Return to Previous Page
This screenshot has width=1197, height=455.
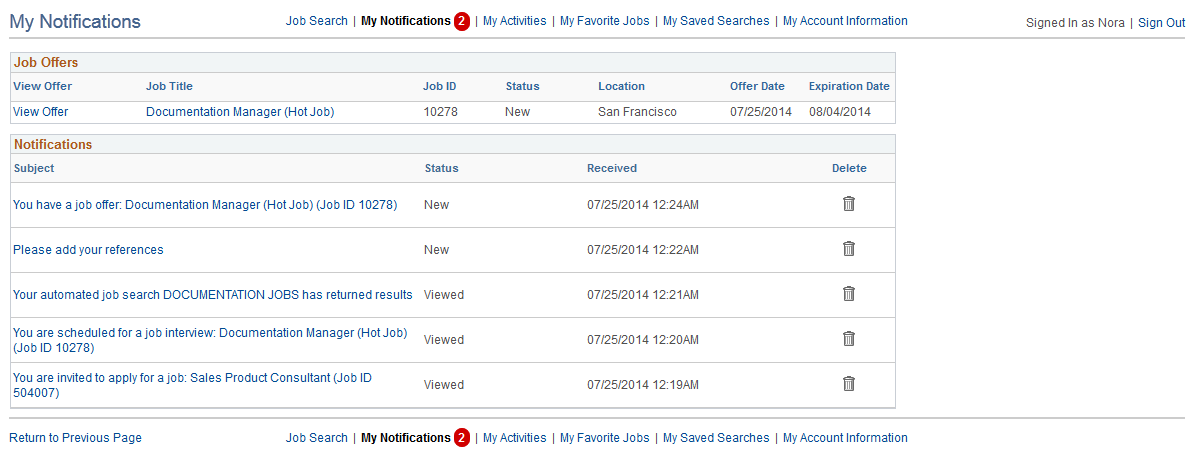(x=76, y=437)
